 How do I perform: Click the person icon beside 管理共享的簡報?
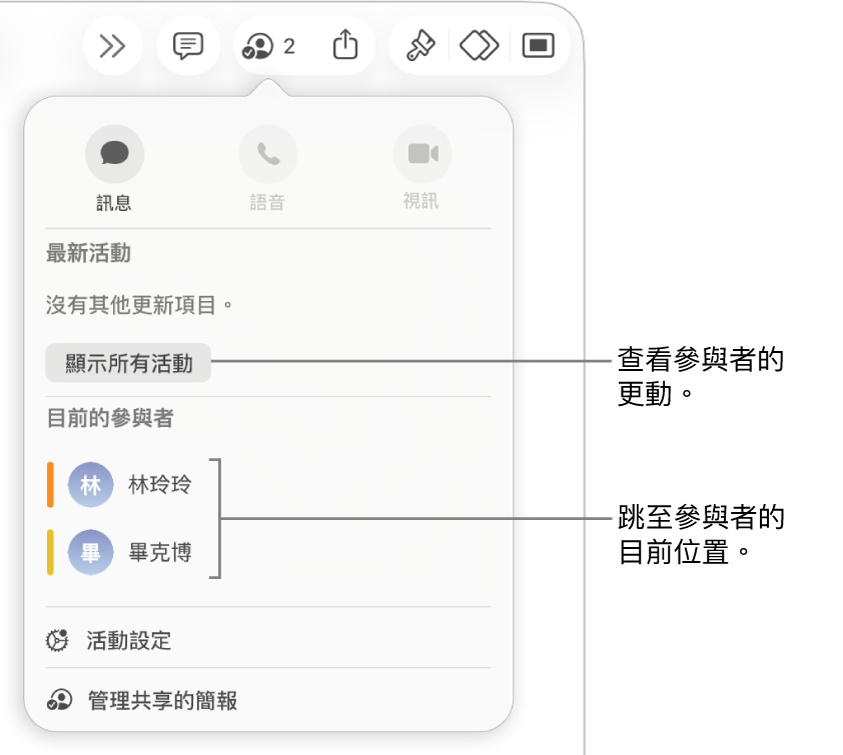56,701
